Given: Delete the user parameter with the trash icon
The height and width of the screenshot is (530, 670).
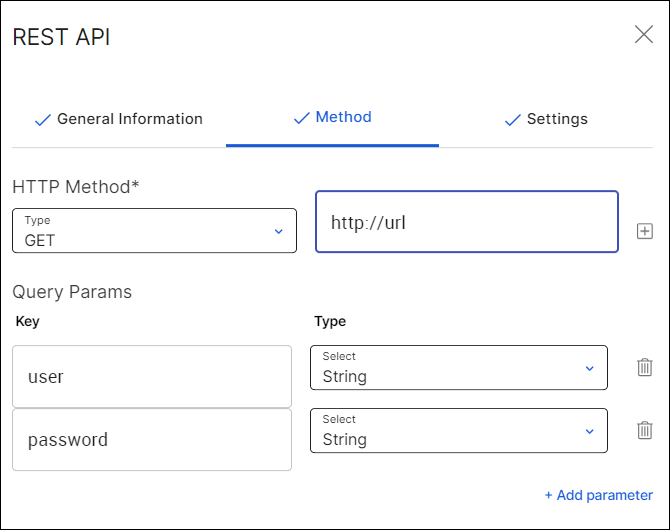Looking at the screenshot, I should (645, 367).
